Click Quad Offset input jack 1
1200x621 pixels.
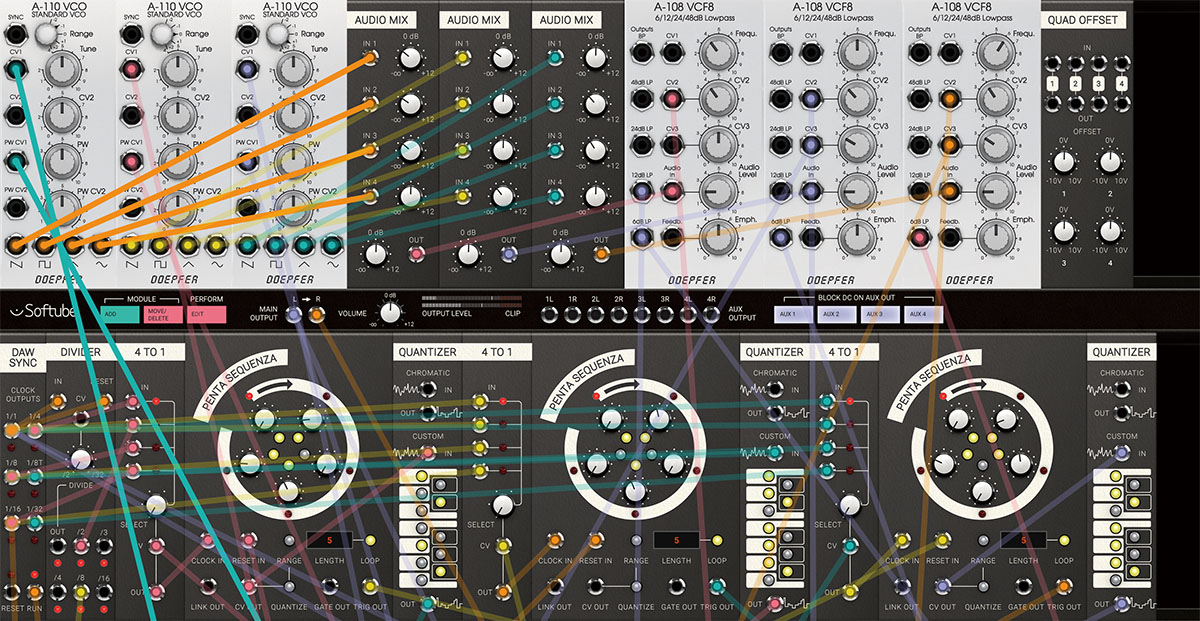(x=1053, y=64)
